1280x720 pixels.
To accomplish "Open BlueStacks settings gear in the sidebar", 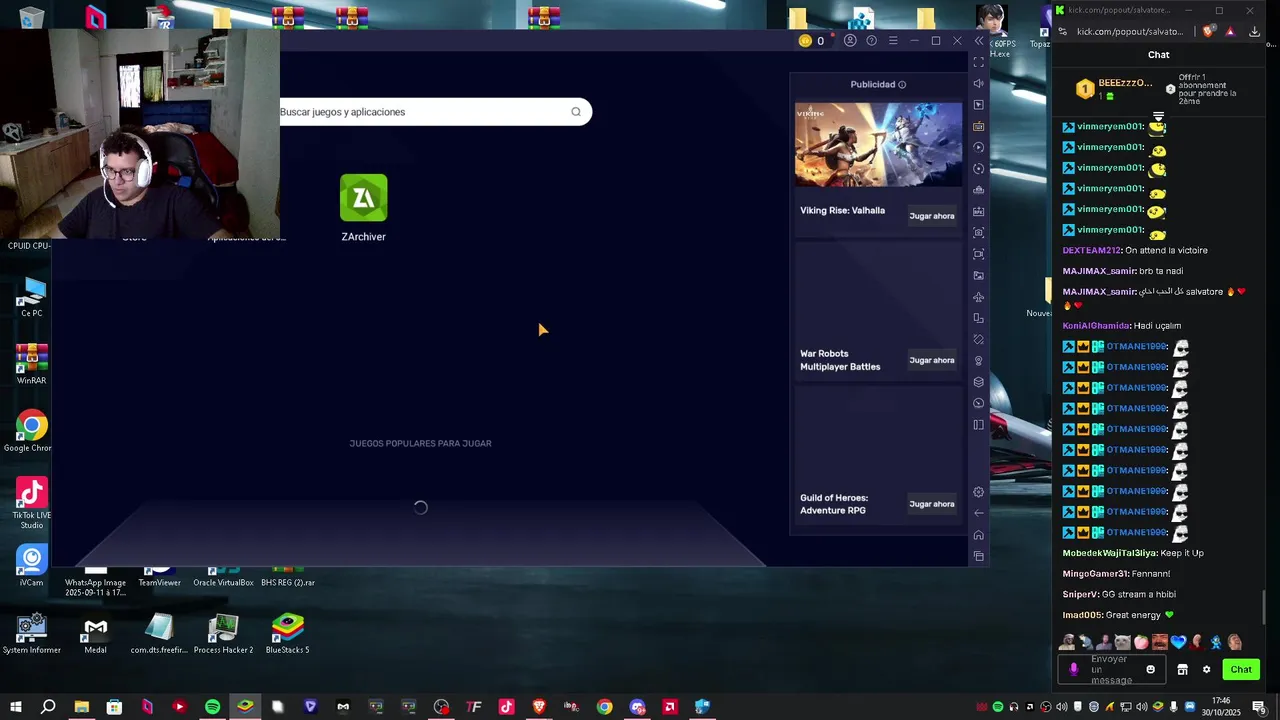I will click(x=978, y=492).
